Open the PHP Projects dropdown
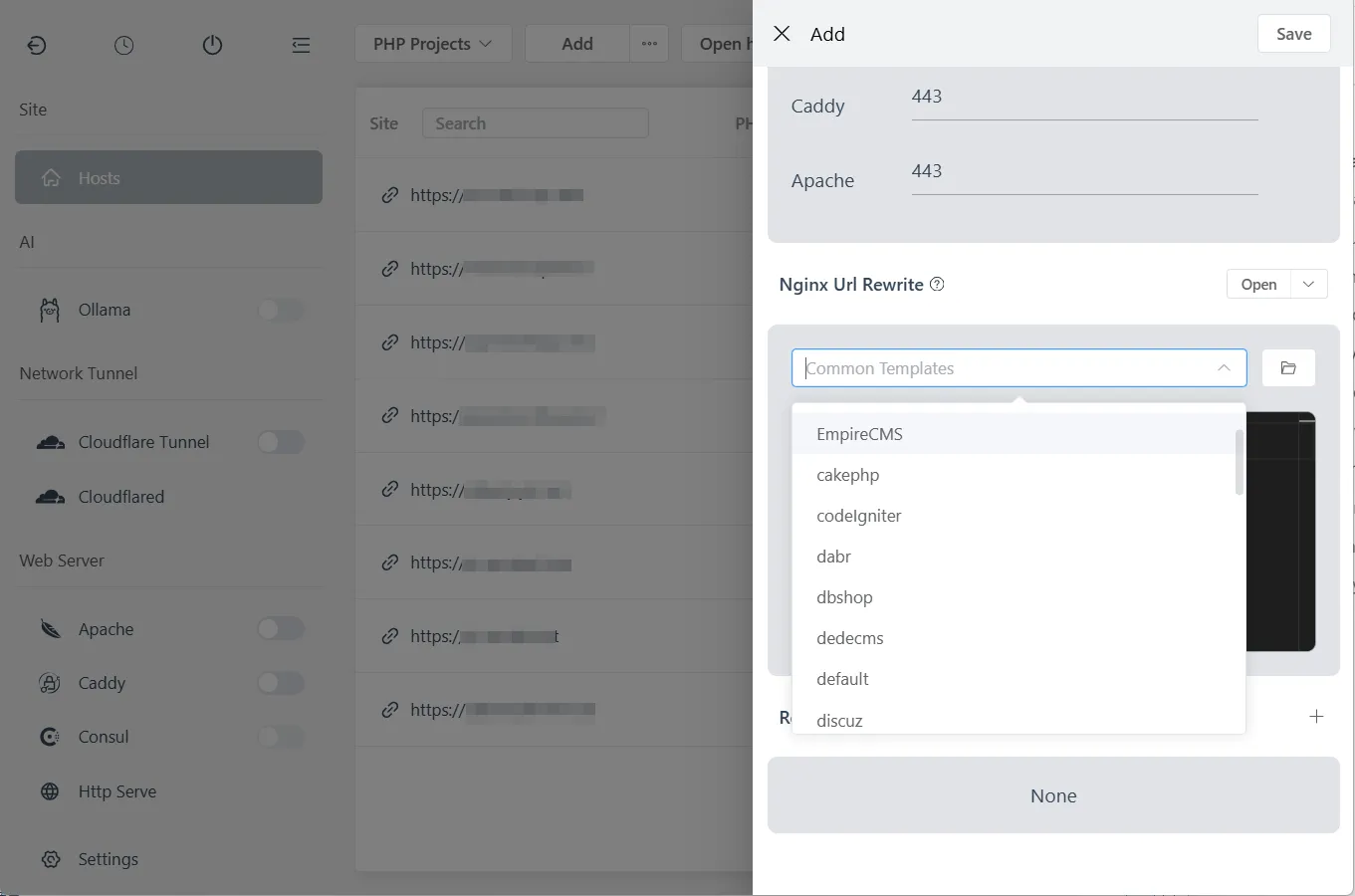Screen dimensions: 1355x896 pyautogui.click(x=433, y=43)
